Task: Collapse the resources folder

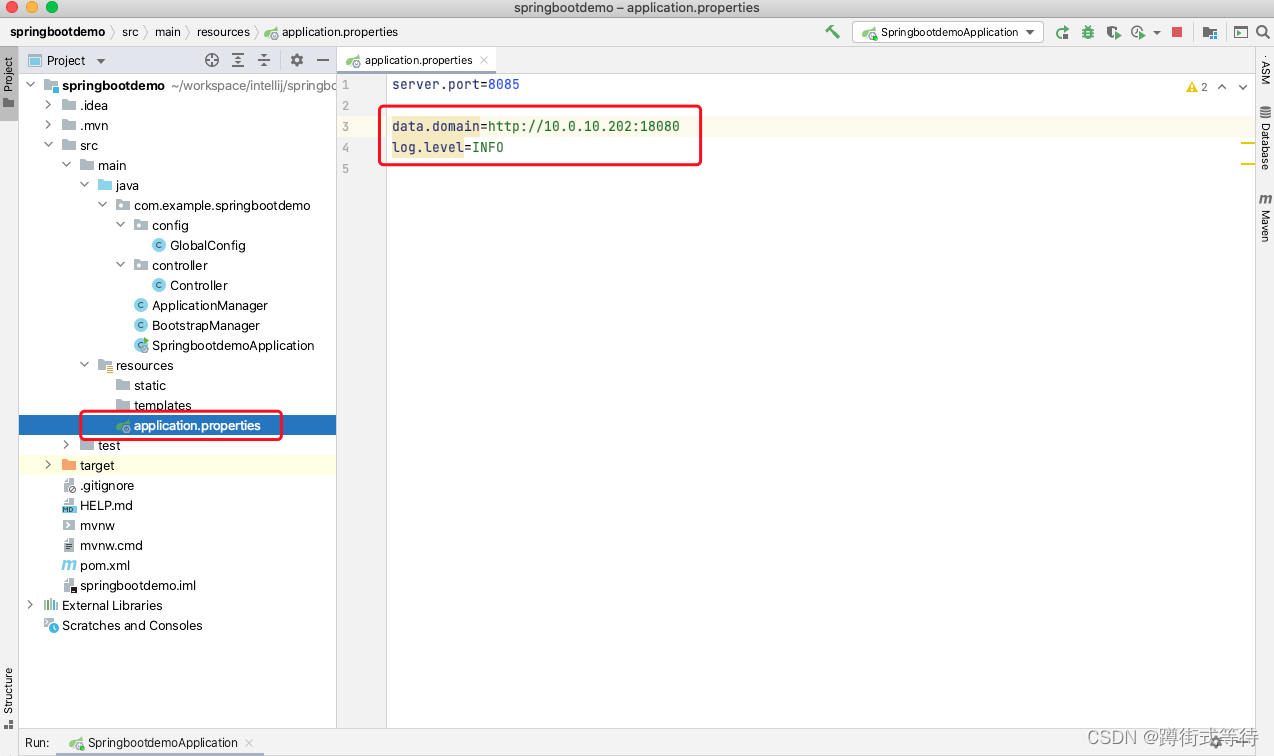Action: pos(84,365)
